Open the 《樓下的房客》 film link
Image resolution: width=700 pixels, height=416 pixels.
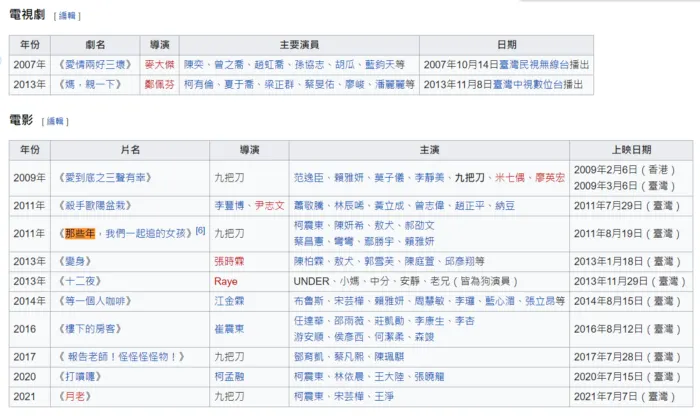(x=90, y=329)
